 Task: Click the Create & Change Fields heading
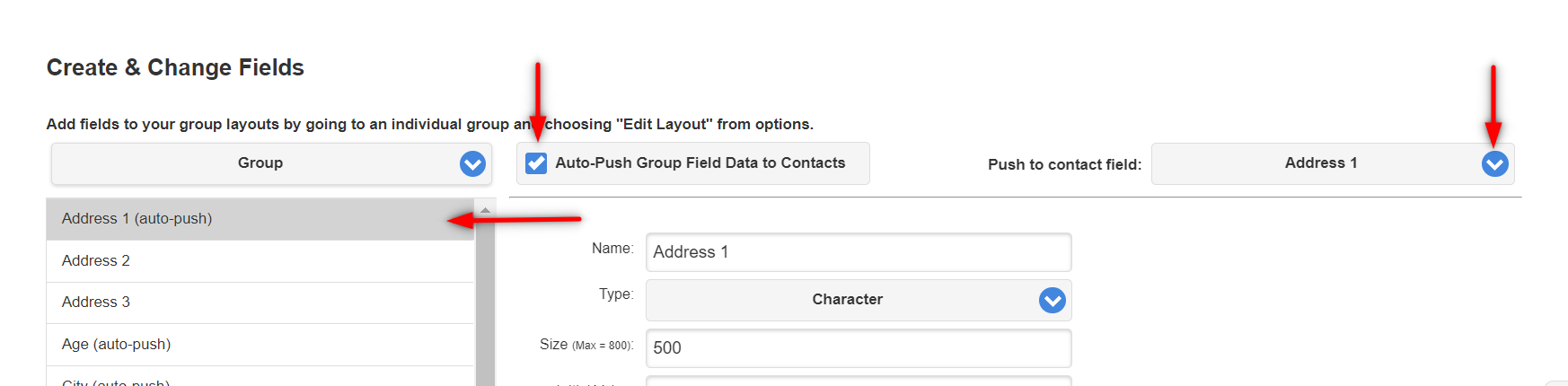pyautogui.click(x=175, y=67)
